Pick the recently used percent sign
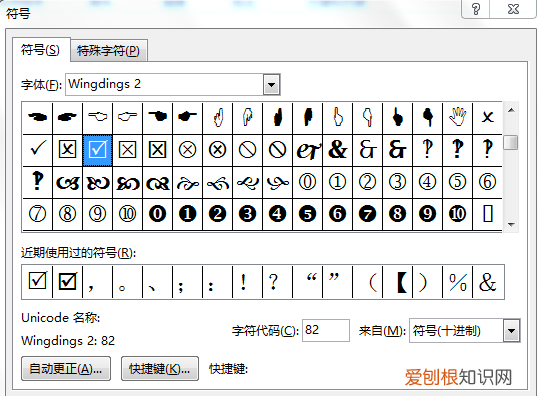This screenshot has height=396, width=538. pyautogui.click(x=458, y=282)
